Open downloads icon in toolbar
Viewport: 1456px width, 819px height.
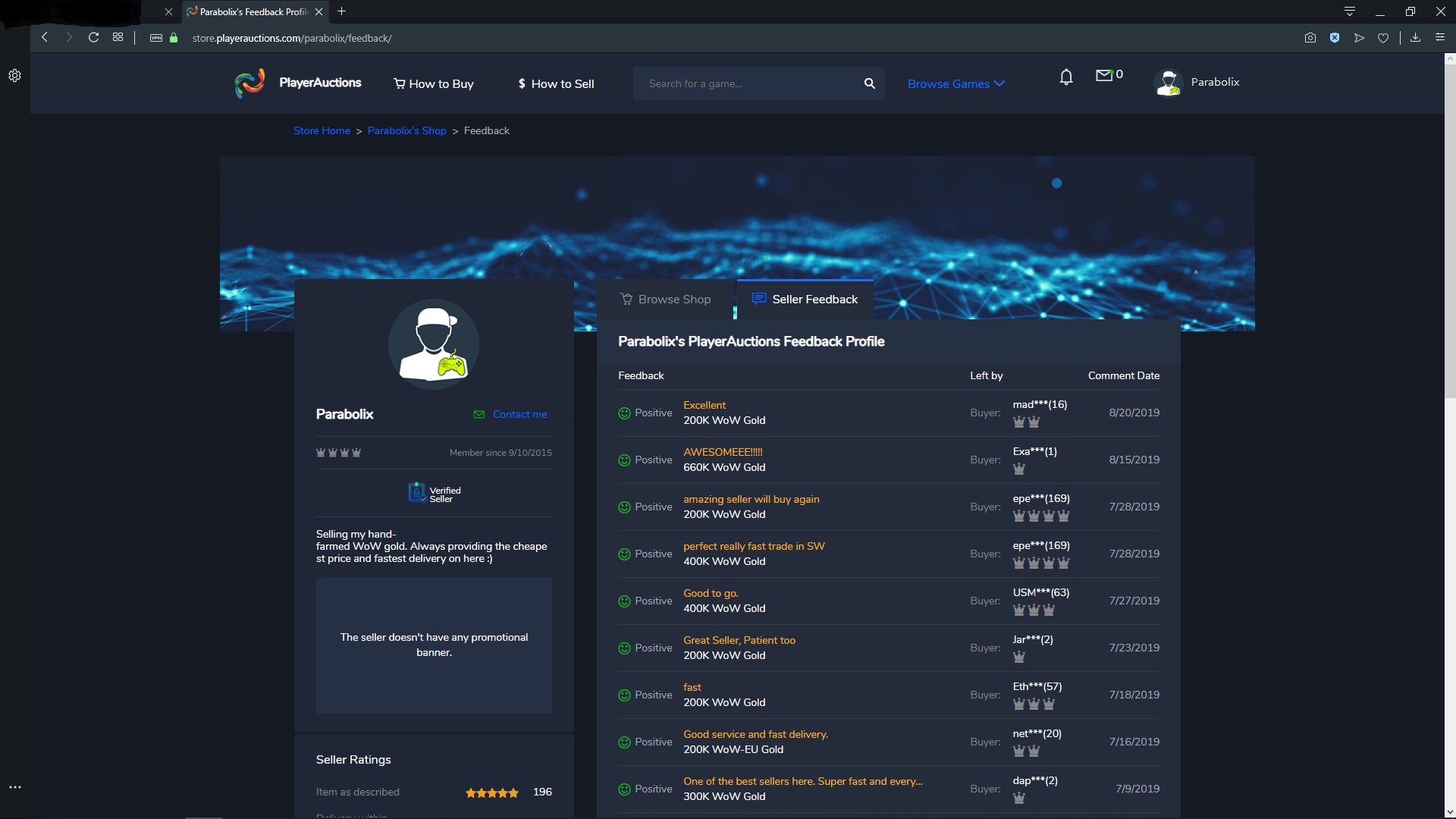(1415, 37)
